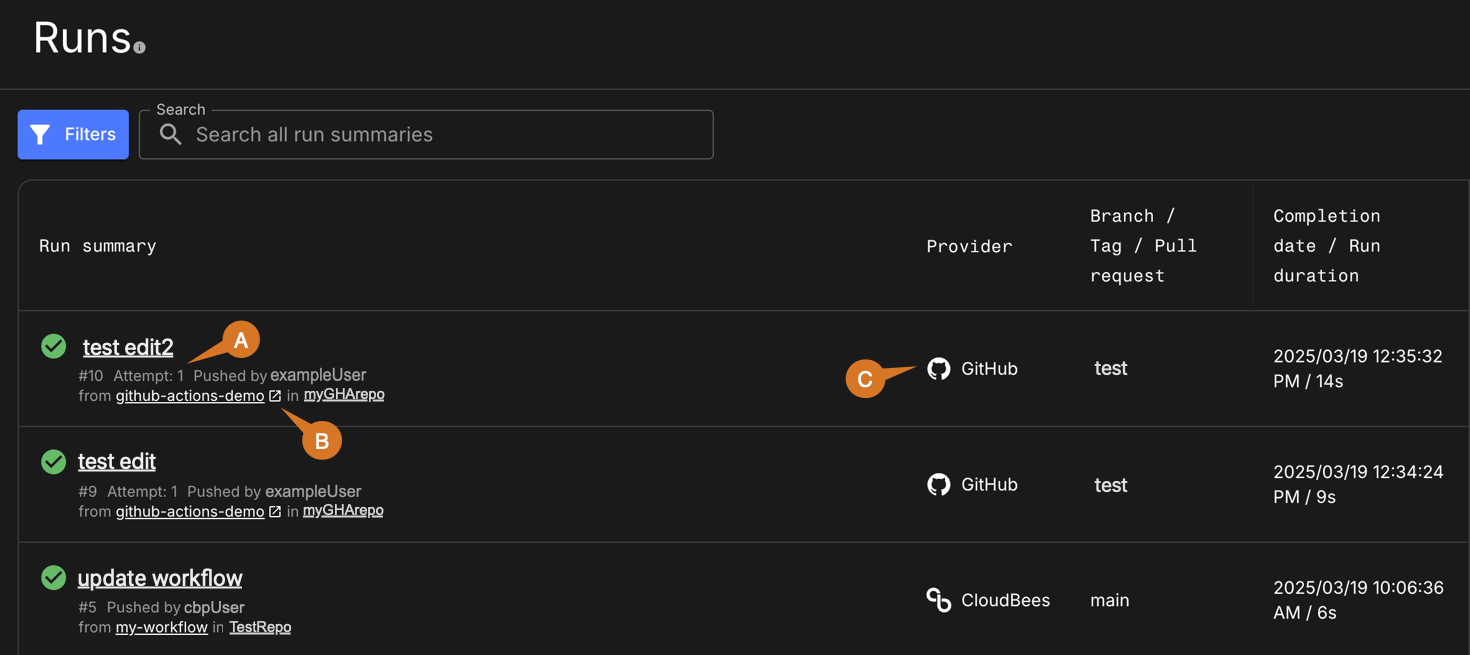Open the test edit2 run
This screenshot has height=655, width=1470.
click(128, 347)
